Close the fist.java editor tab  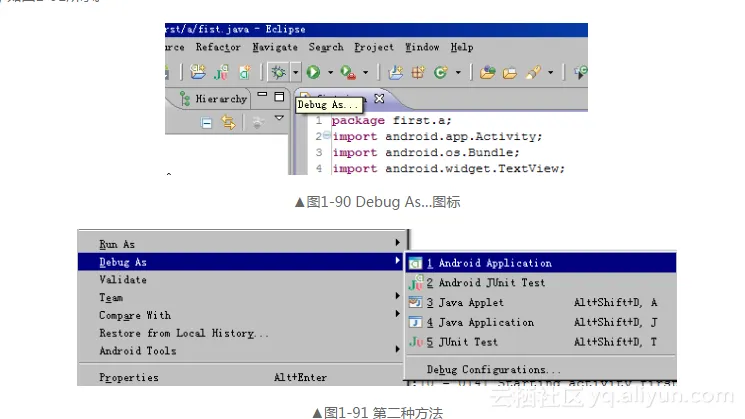(379, 98)
